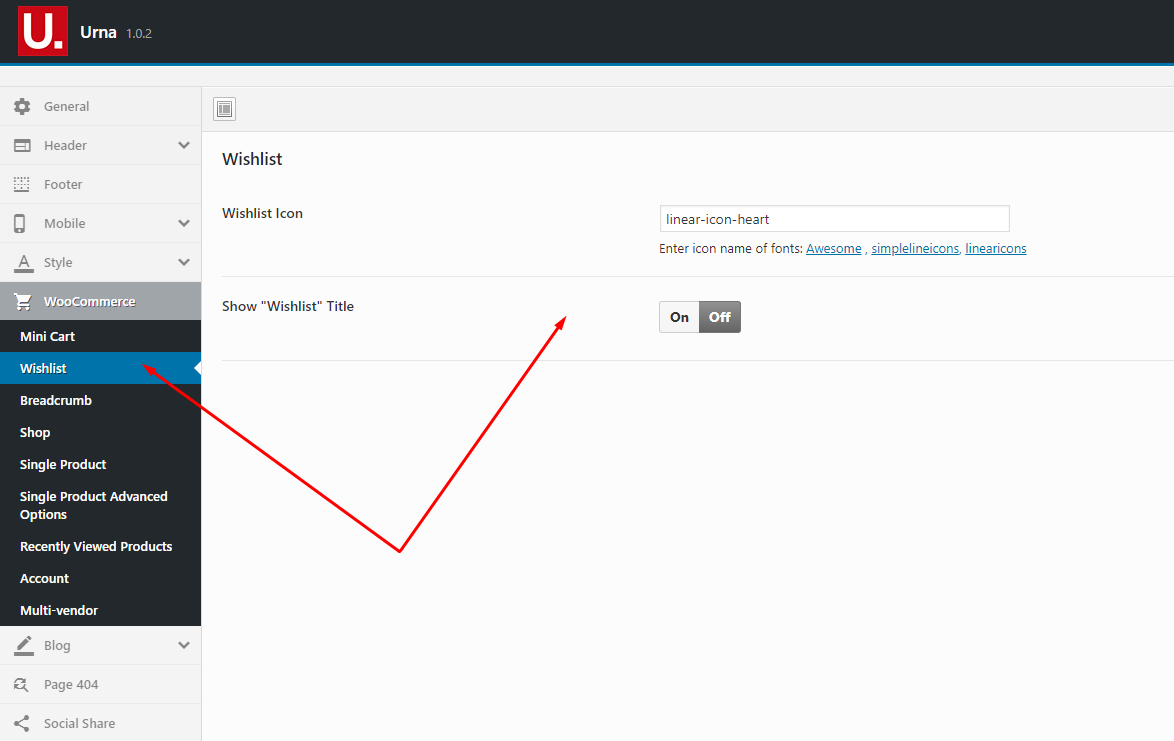Click the Blog pencil icon
Image resolution: width=1174 pixels, height=741 pixels.
point(24,645)
